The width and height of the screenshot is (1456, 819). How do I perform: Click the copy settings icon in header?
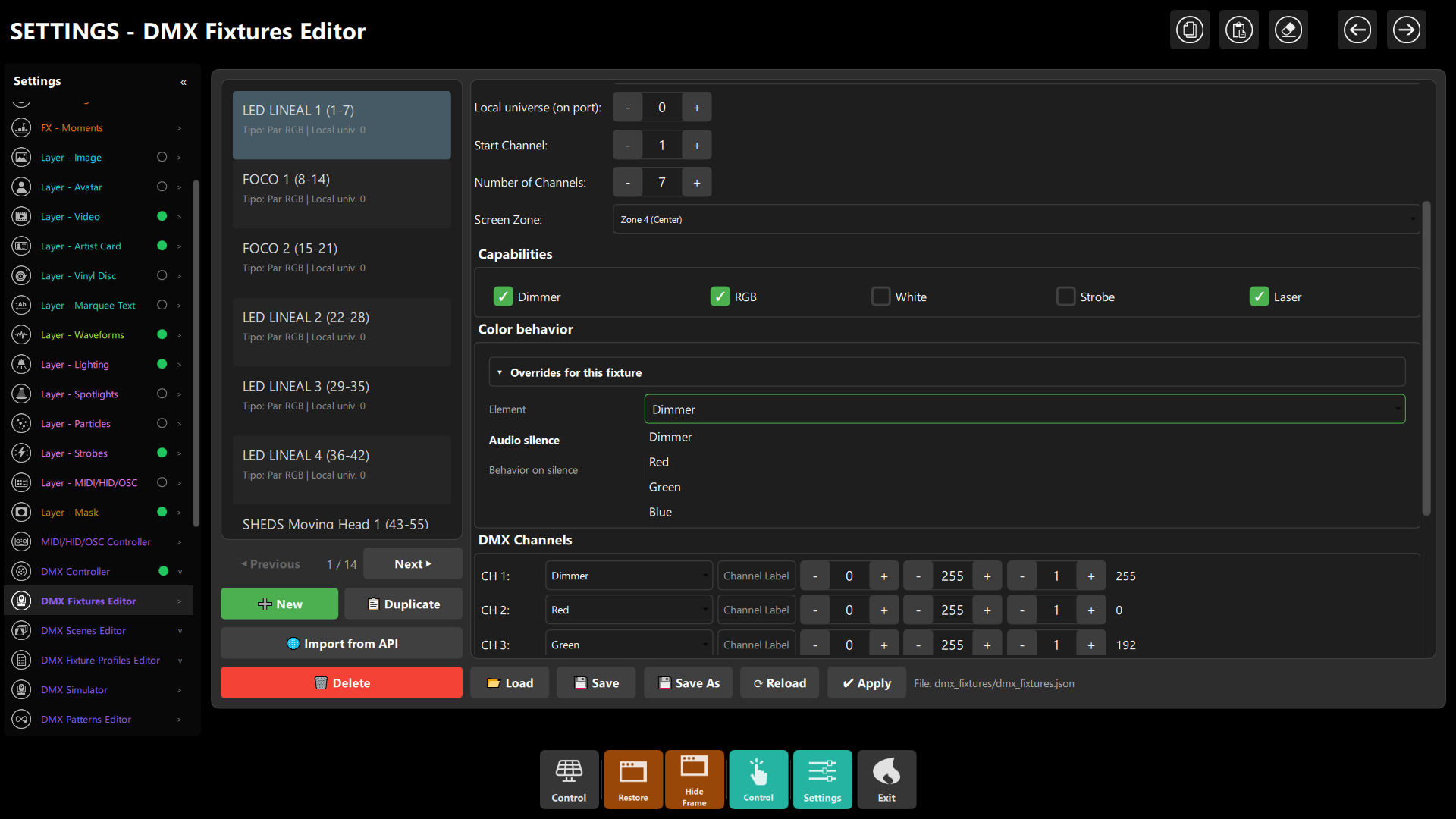pyautogui.click(x=1189, y=30)
